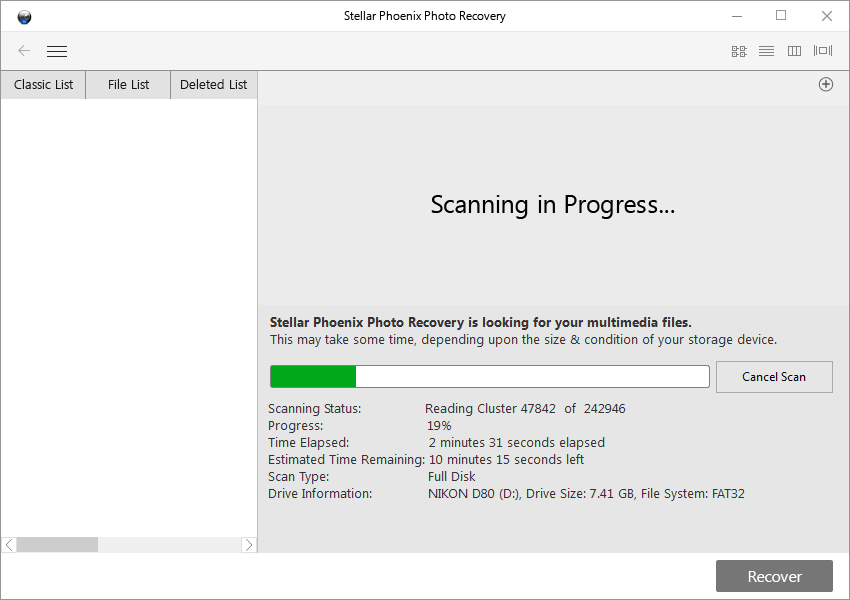Viewport: 850px width, 600px height.
Task: Click the '19%' progress value
Action: [439, 425]
